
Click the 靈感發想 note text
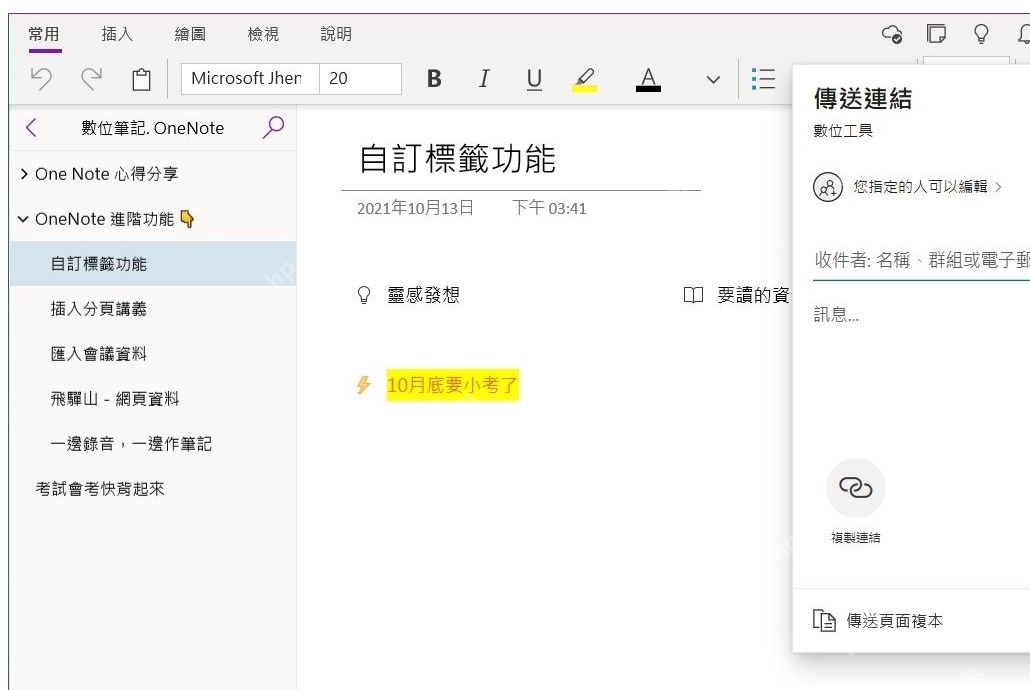424,295
